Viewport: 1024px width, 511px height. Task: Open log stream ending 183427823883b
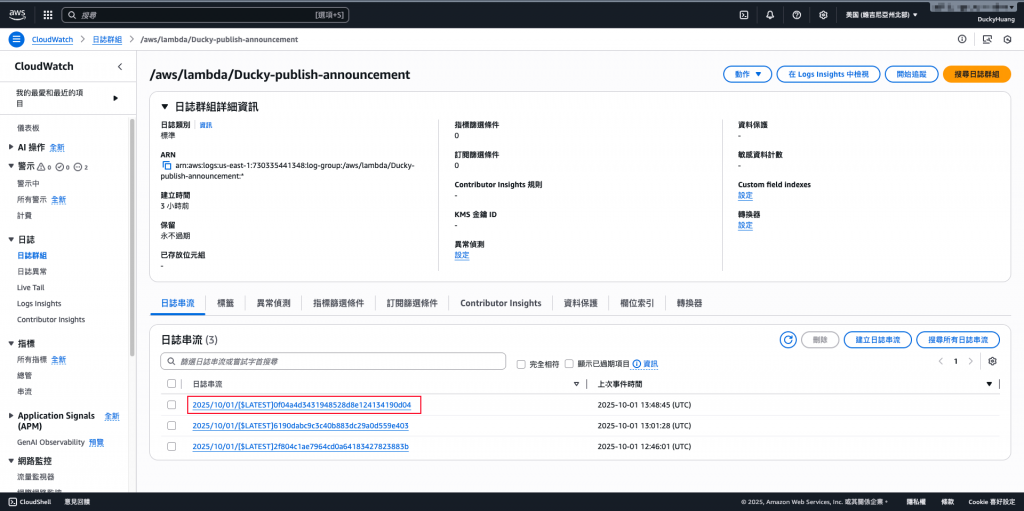(300, 447)
